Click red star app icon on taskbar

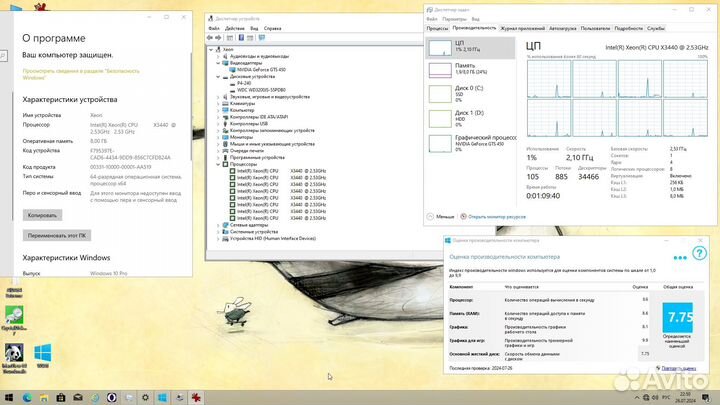click(196, 398)
